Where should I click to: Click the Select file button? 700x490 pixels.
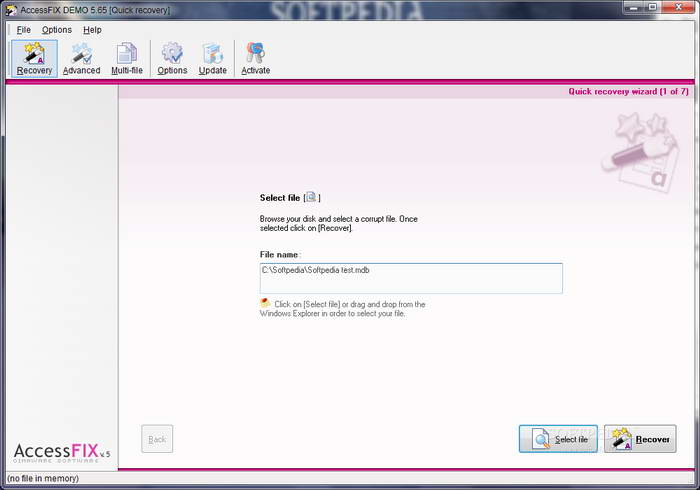(558, 439)
